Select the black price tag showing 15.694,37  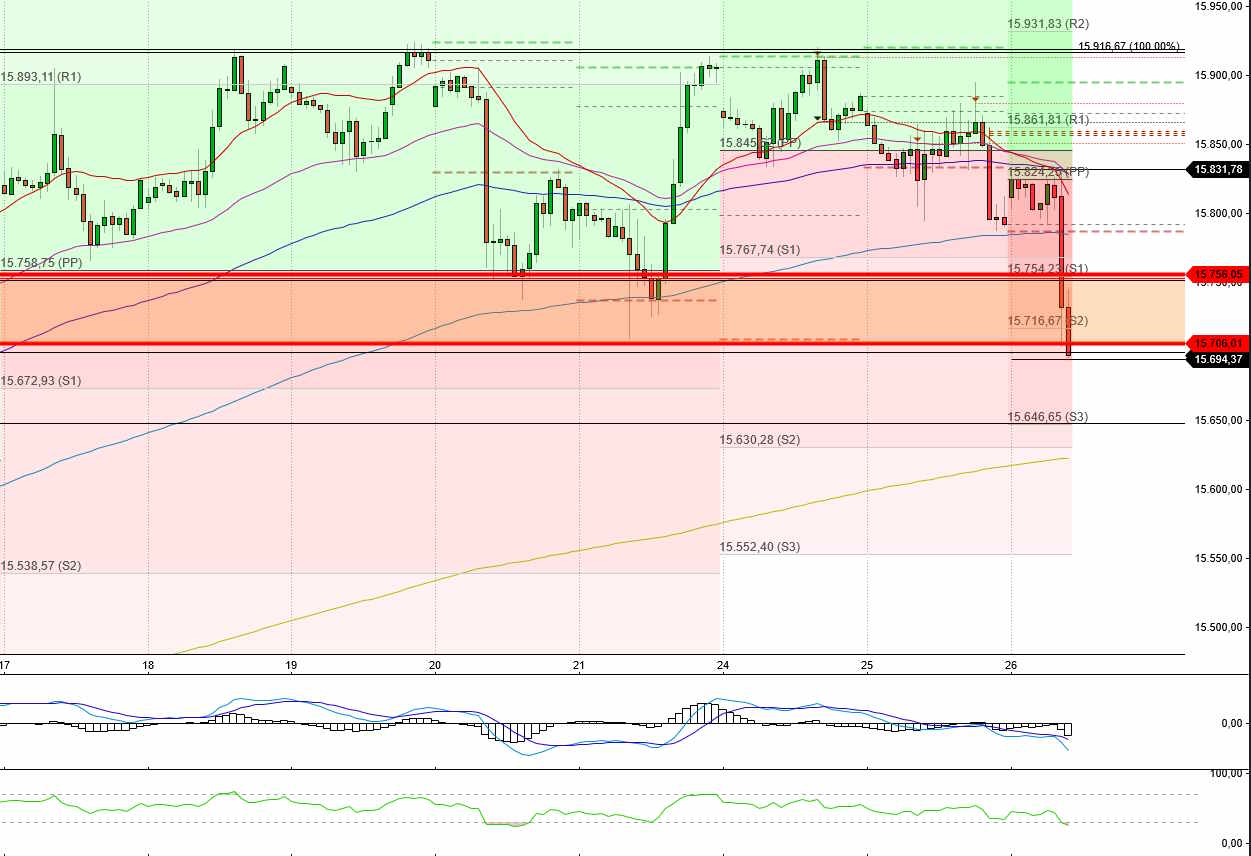click(x=1218, y=359)
